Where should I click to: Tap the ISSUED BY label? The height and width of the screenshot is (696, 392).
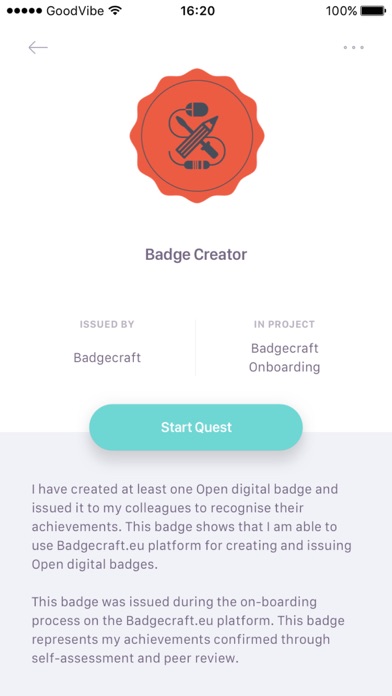107,324
